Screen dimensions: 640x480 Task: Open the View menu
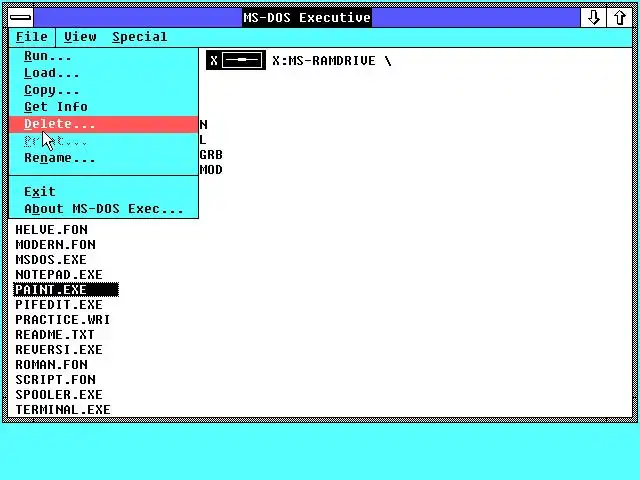point(80,37)
